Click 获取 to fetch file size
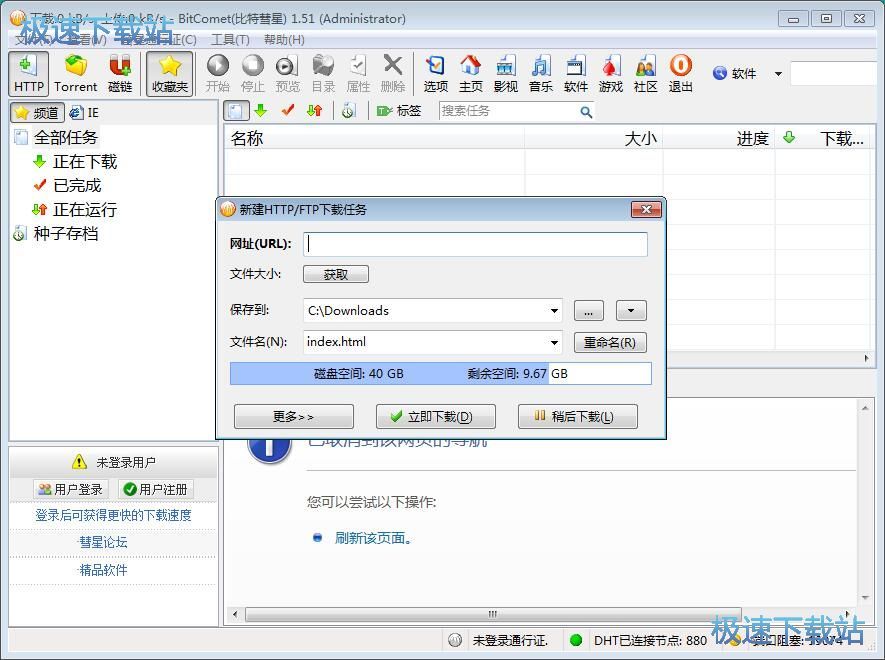Screen dimensions: 885x660 coord(336,274)
